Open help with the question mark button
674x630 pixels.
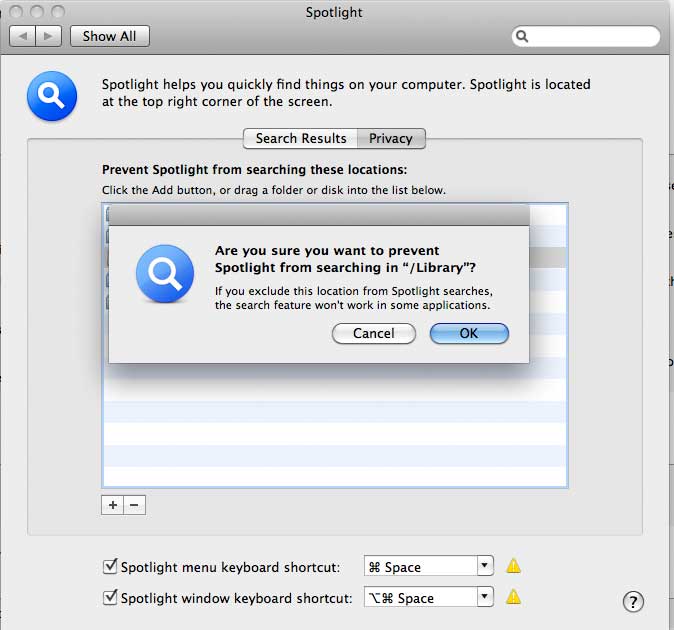tap(633, 602)
